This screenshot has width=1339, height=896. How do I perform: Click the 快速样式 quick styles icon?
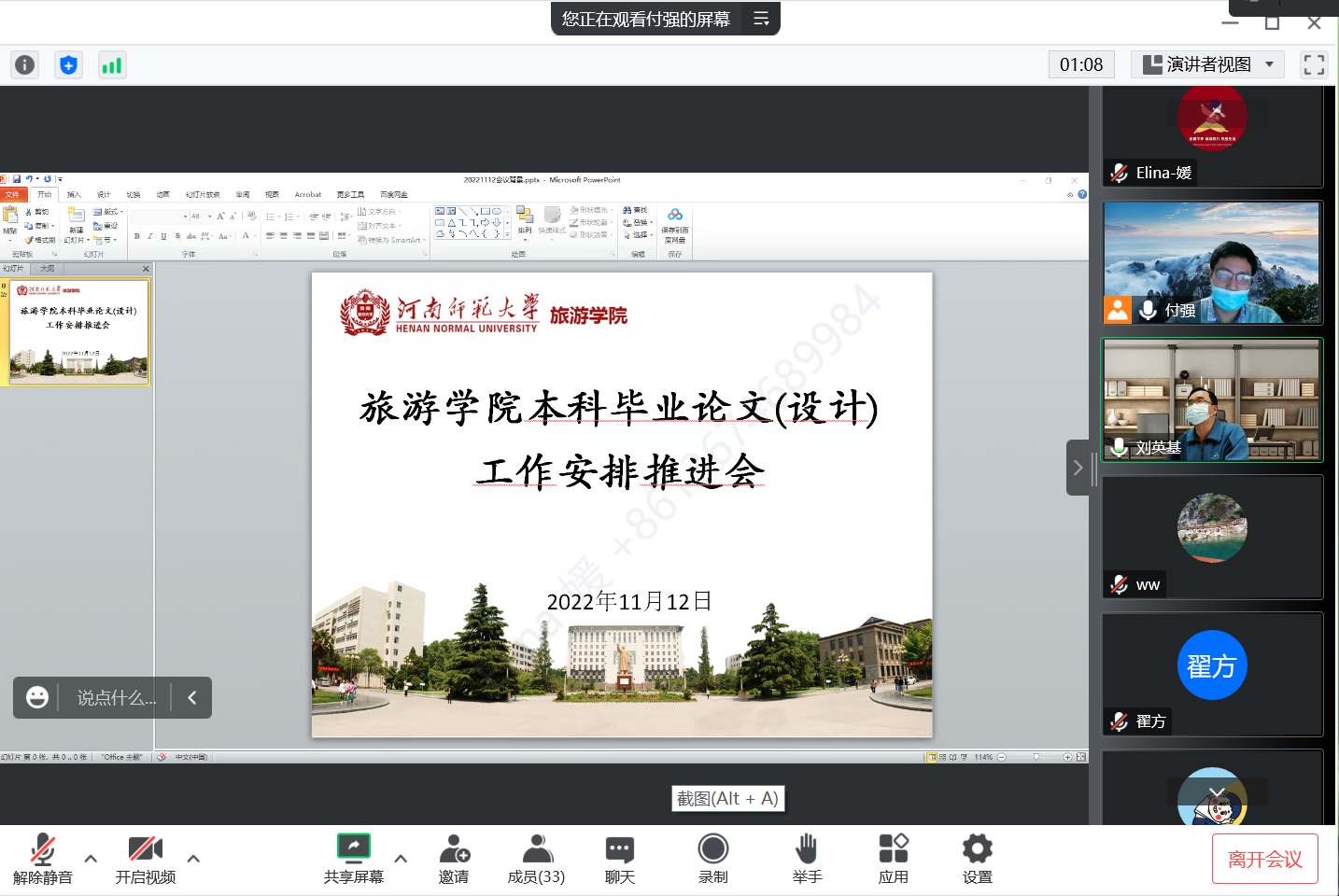(552, 216)
